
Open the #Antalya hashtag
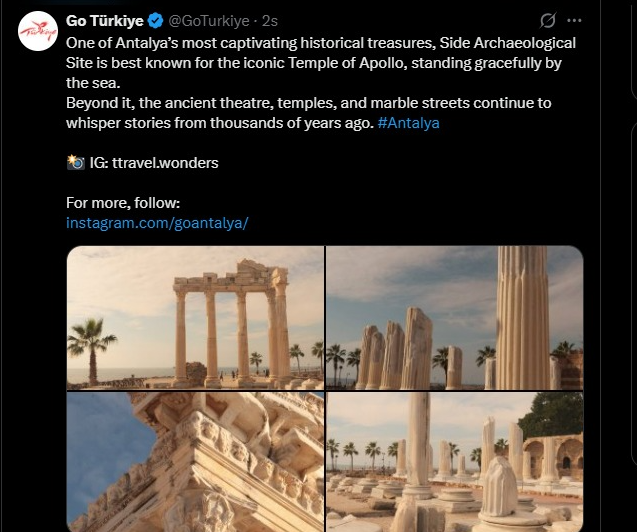(x=409, y=123)
